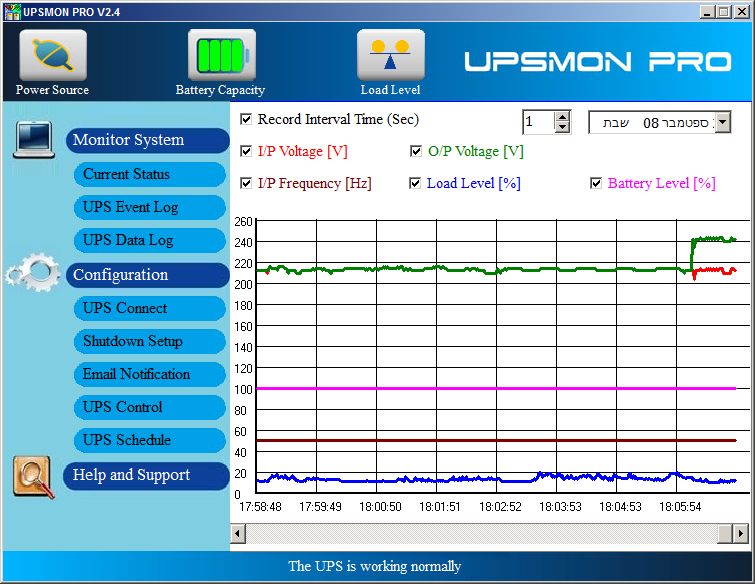Click the UPSMON PRO title bar app icon
This screenshot has height=584, width=755.
[12, 12]
